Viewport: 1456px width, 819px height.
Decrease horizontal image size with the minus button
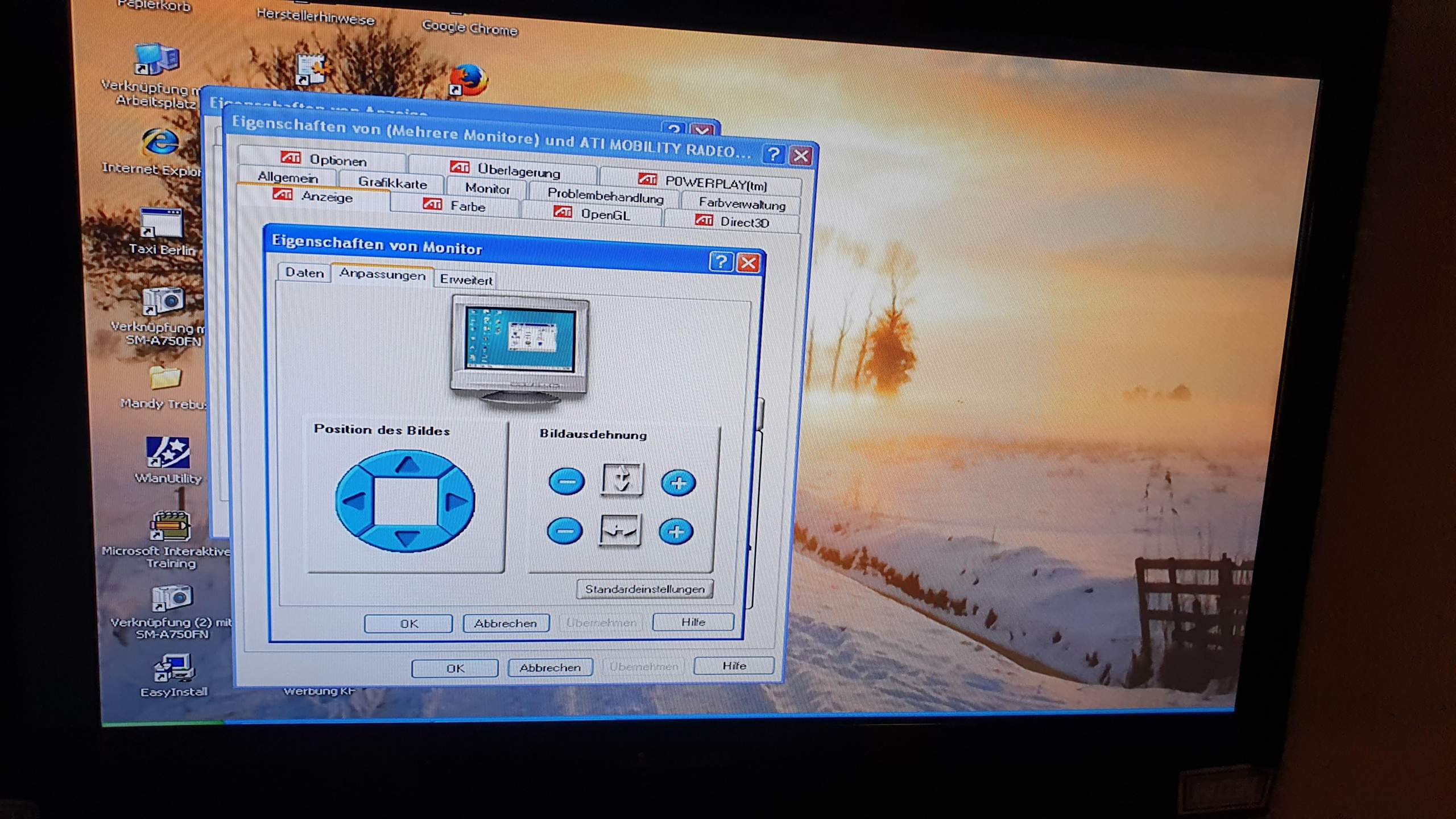(565, 531)
